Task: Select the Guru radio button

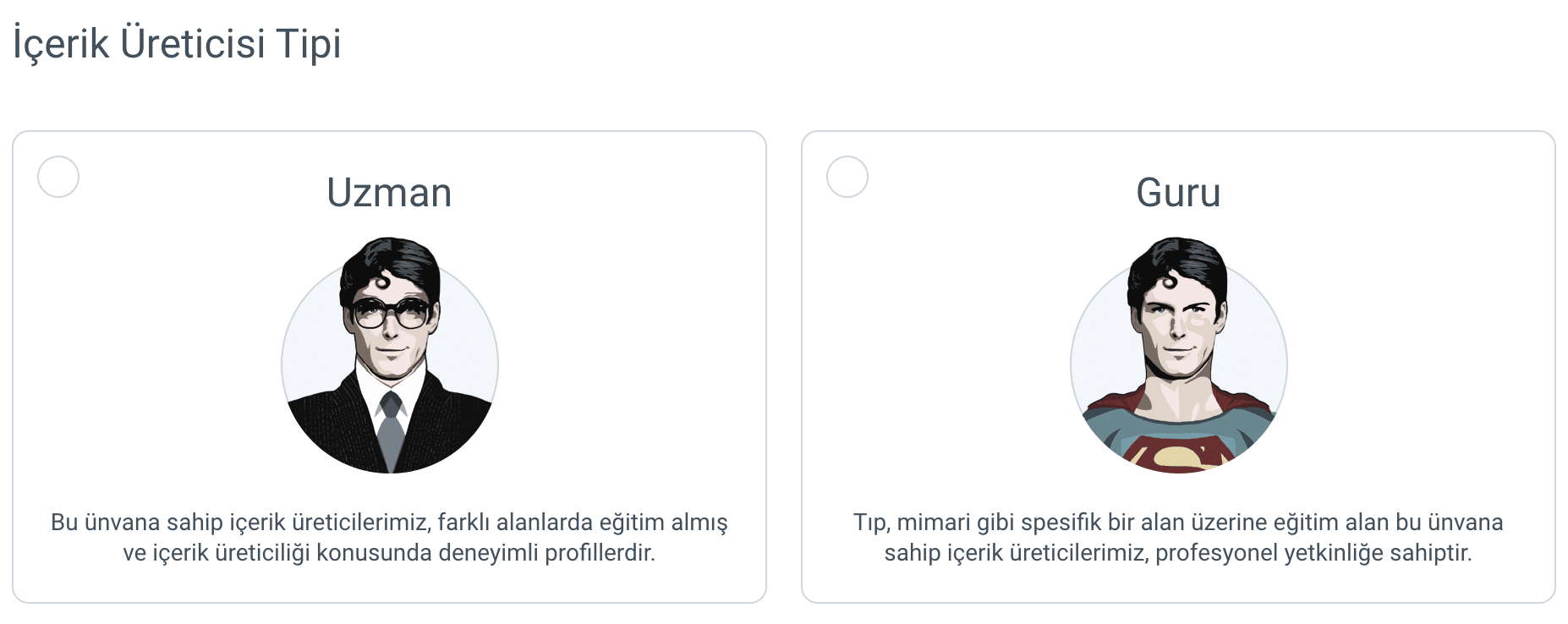Action: coord(847,177)
